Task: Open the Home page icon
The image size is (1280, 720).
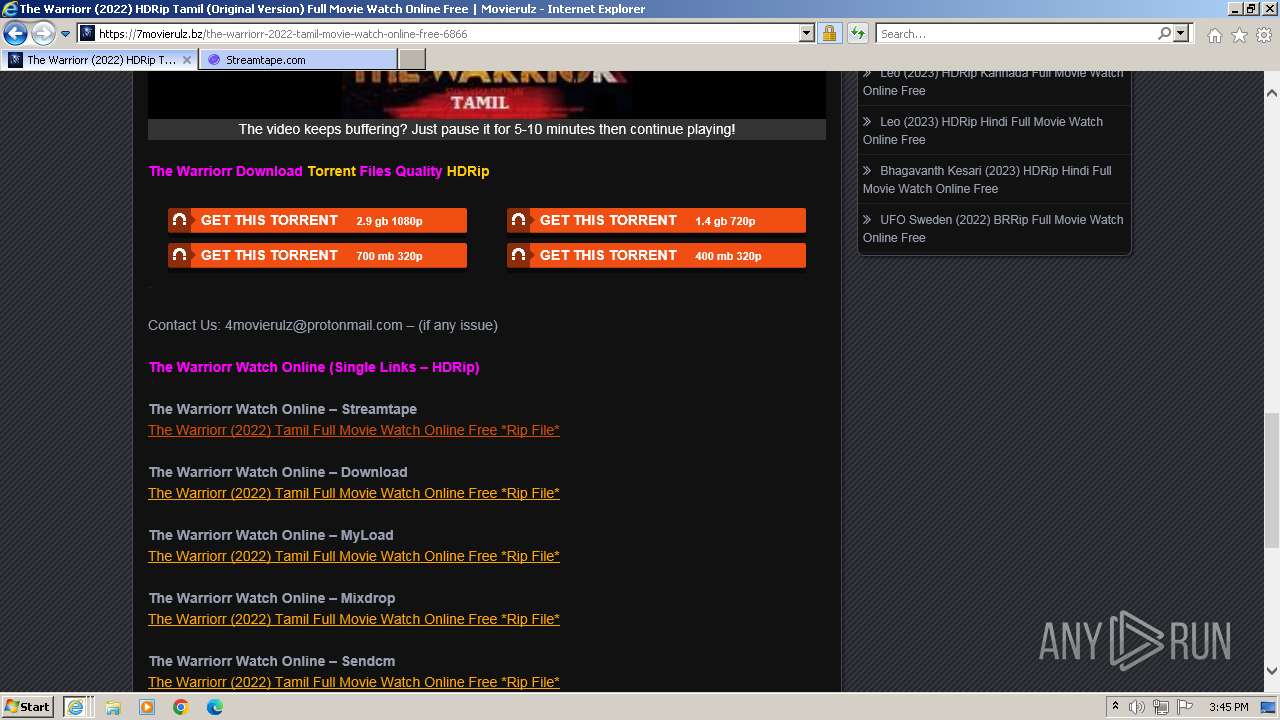Action: tap(1214, 35)
